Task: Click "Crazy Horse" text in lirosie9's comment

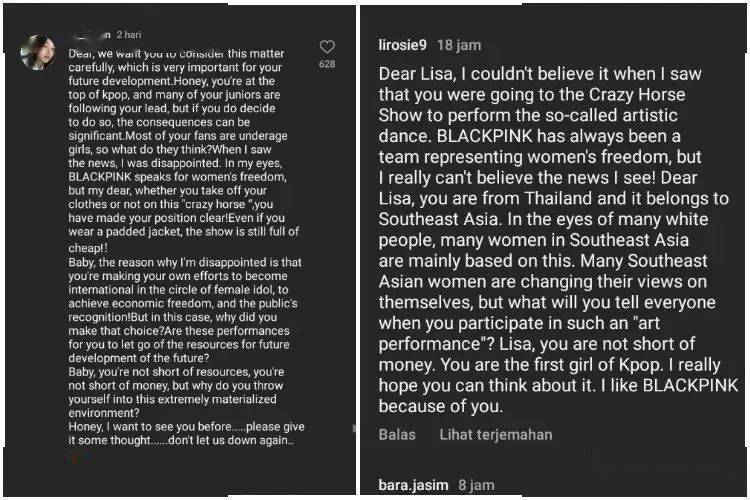Action: (x=637, y=94)
